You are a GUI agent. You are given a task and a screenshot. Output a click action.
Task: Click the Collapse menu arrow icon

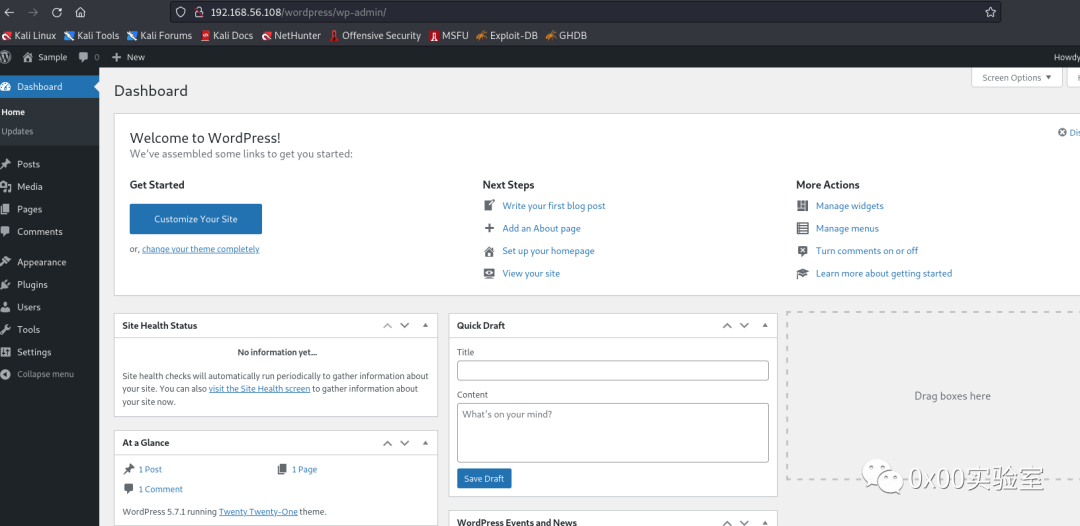click(6, 375)
